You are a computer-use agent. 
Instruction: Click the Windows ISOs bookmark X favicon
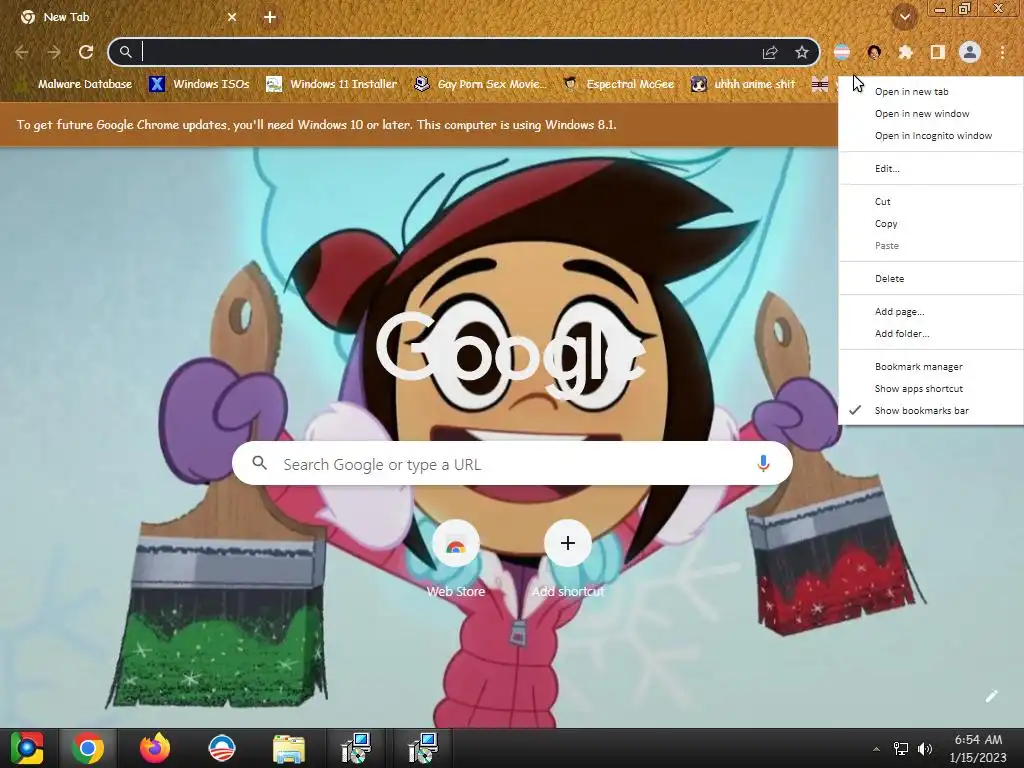coord(157,84)
